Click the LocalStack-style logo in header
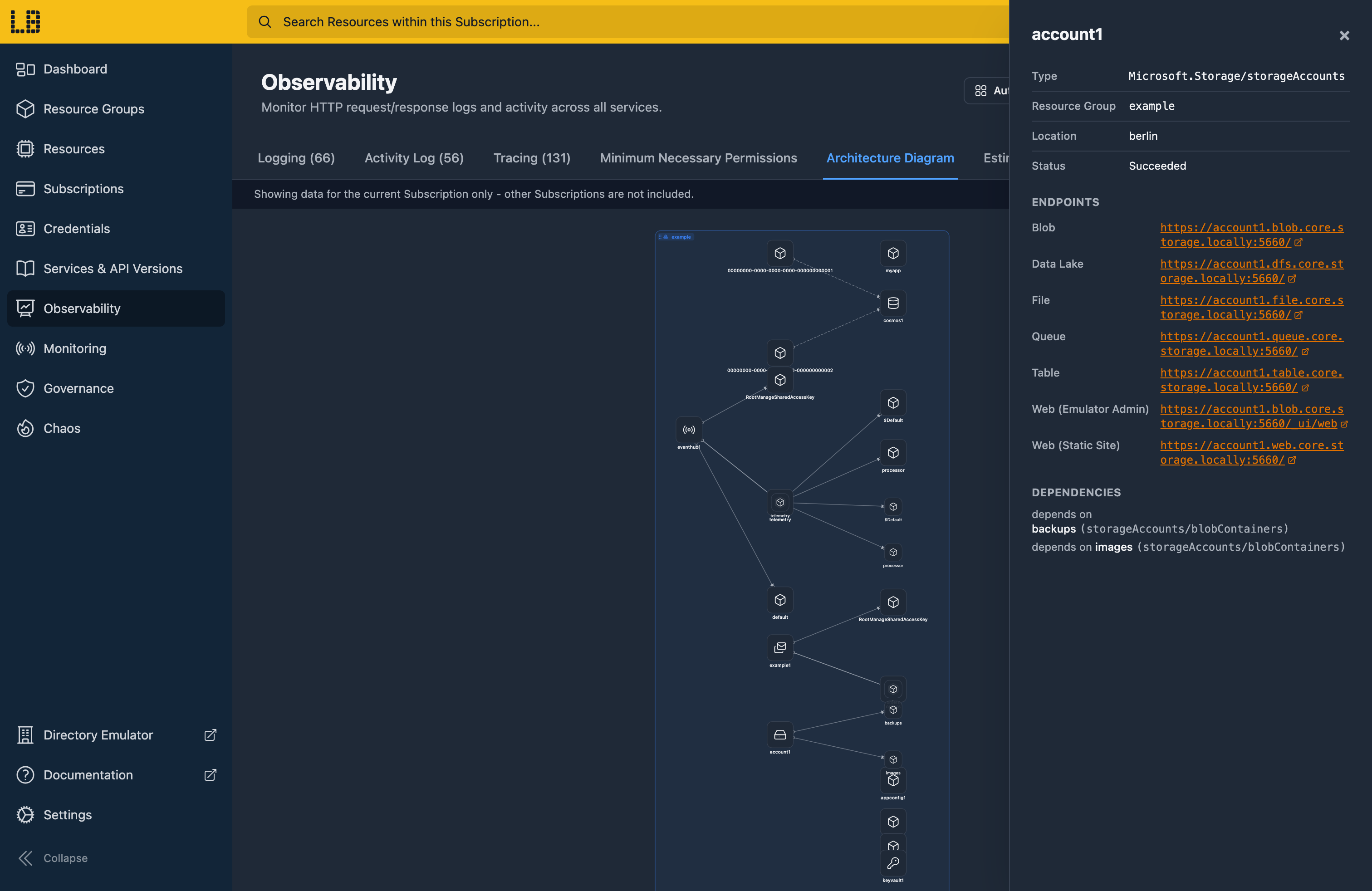The width and height of the screenshot is (1372, 891). click(x=25, y=21)
